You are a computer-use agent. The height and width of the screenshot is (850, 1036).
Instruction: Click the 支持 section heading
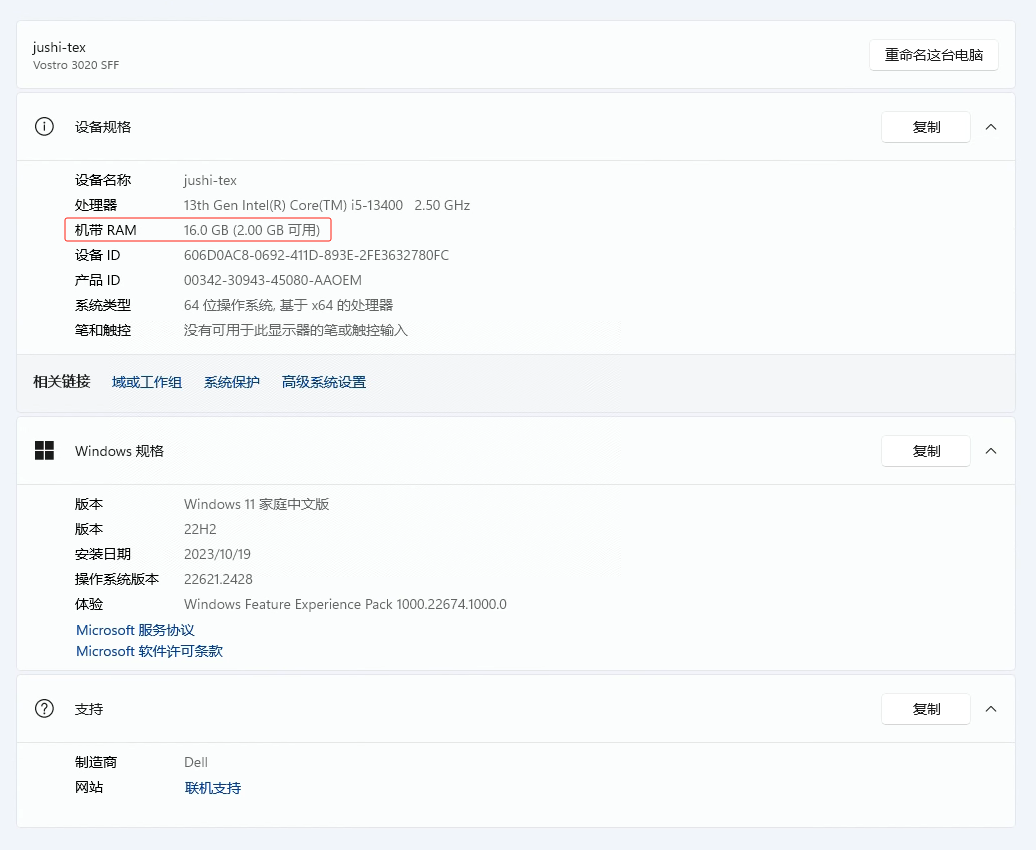(x=89, y=709)
